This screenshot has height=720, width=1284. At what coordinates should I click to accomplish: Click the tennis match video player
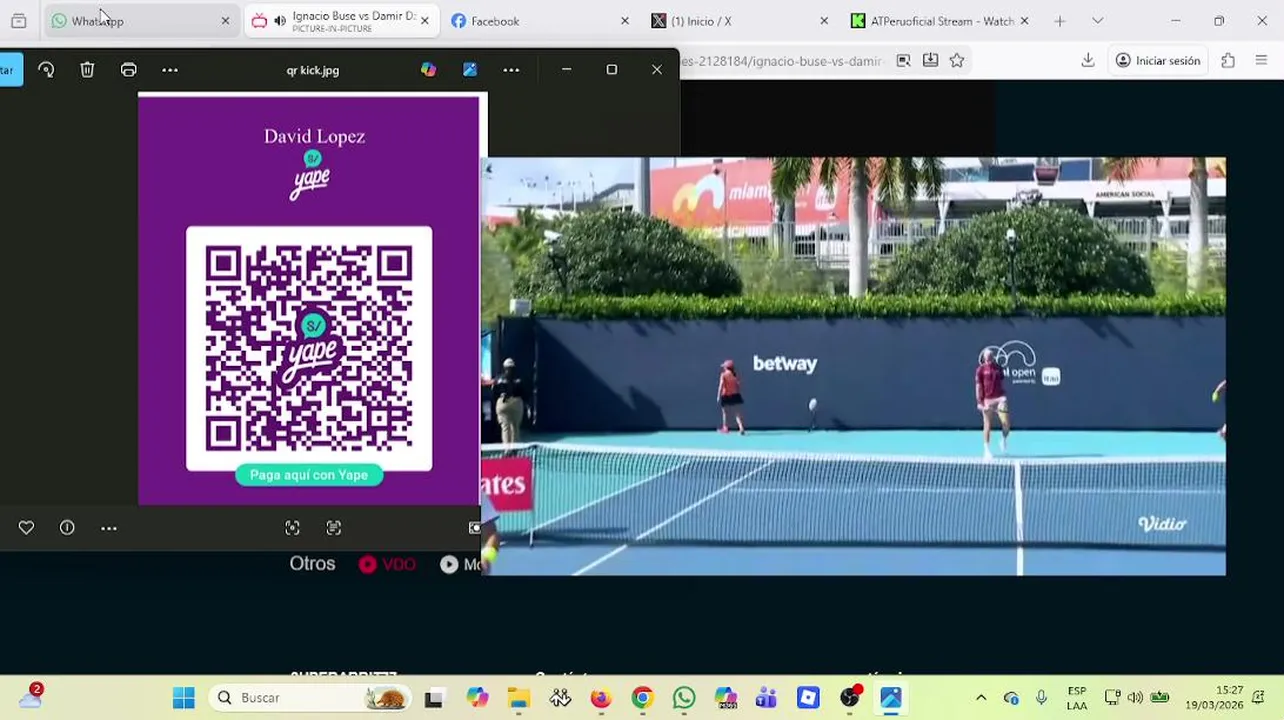click(x=853, y=366)
